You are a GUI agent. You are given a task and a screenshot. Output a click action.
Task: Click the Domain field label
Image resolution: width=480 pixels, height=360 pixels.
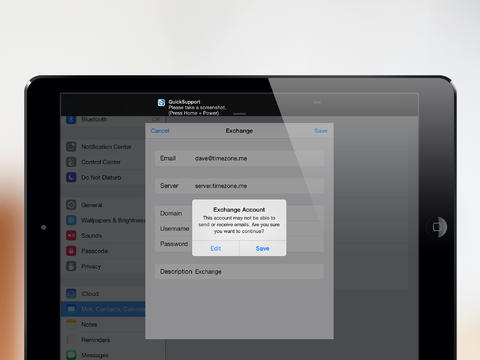[171, 213]
